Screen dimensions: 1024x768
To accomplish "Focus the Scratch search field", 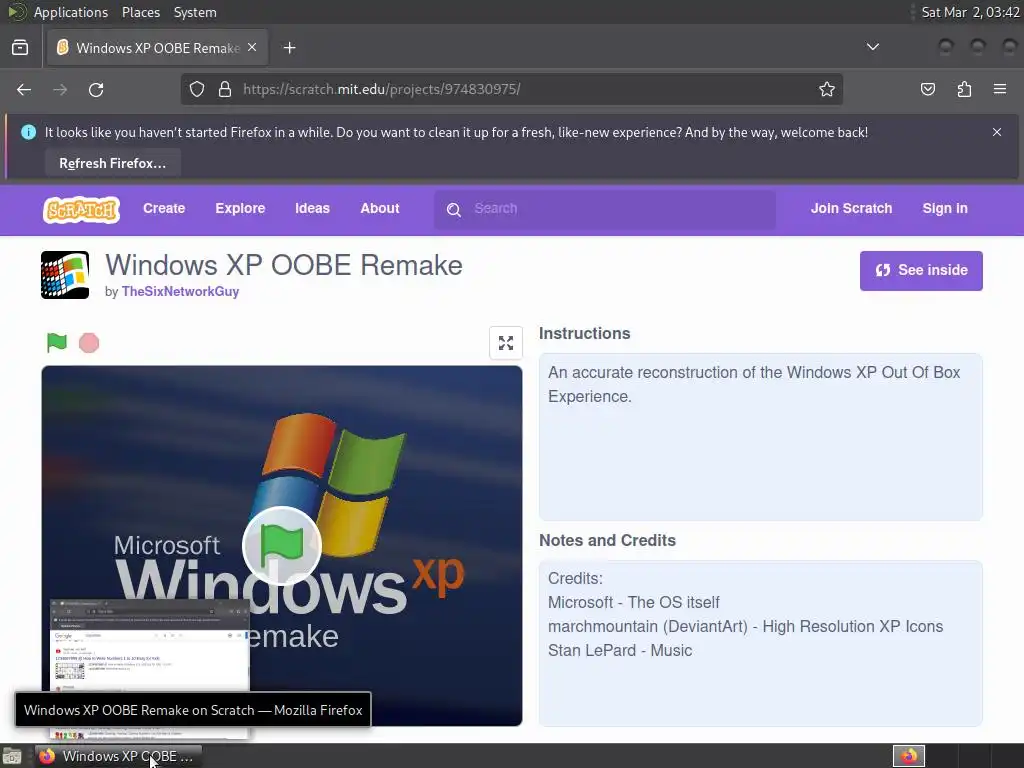I will pyautogui.click(x=605, y=209).
